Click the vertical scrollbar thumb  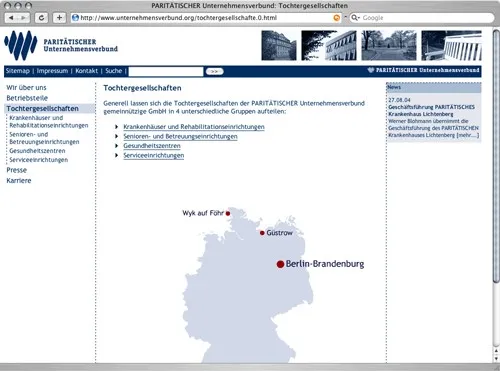(496, 156)
